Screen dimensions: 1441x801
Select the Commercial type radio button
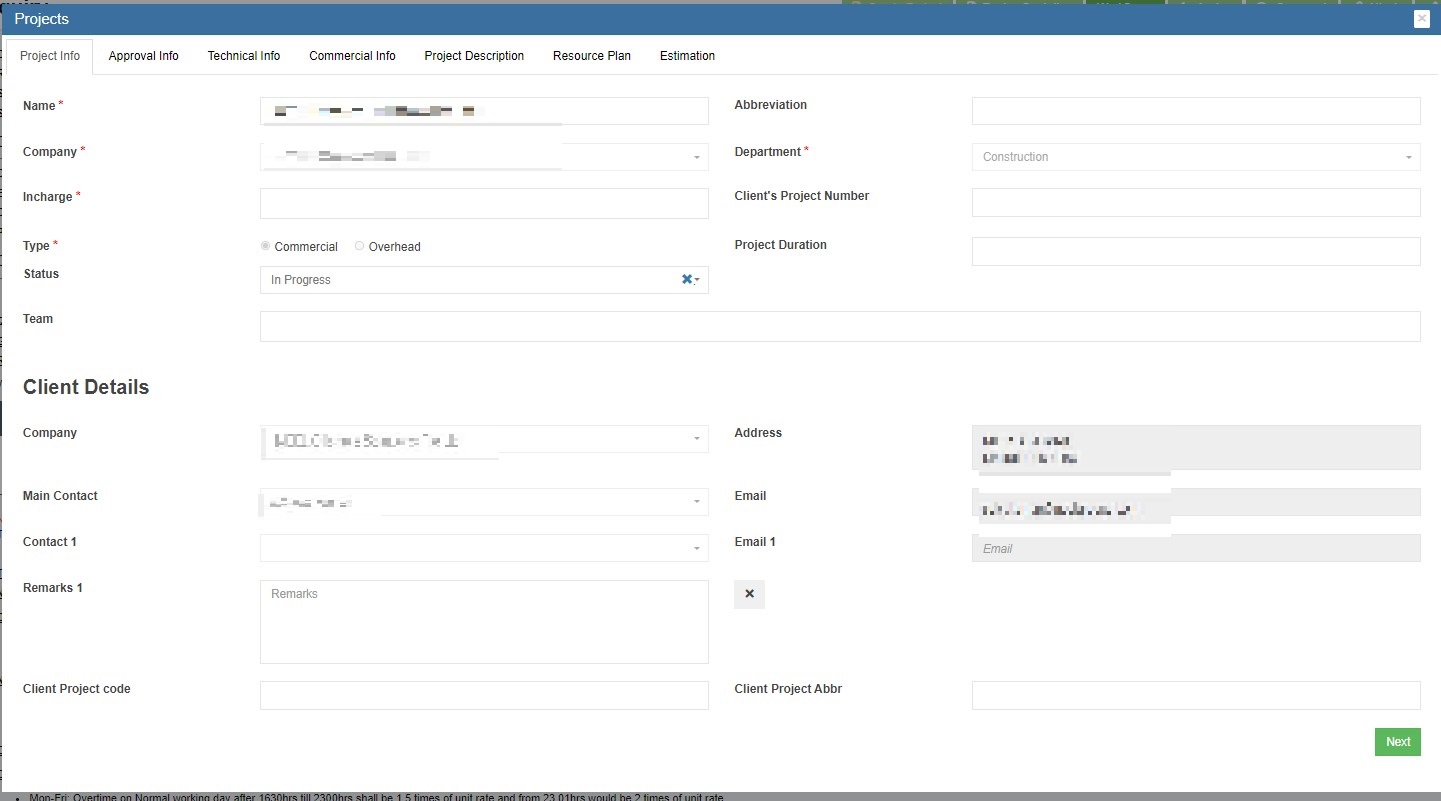tap(265, 246)
